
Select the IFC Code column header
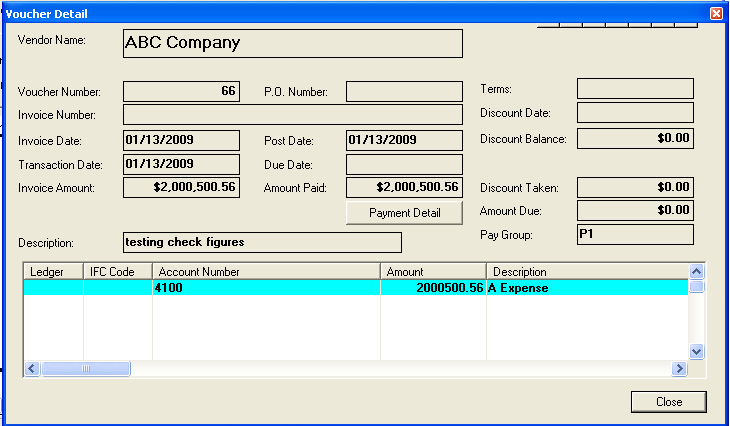click(x=117, y=271)
